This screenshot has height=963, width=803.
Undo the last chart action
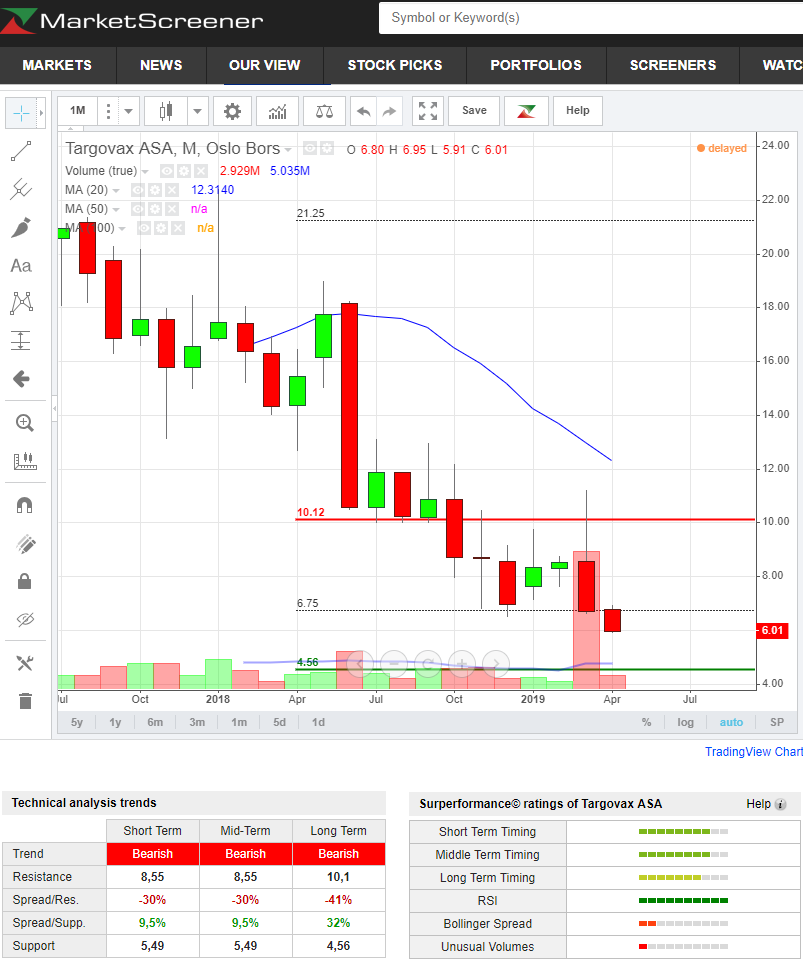pyautogui.click(x=364, y=111)
